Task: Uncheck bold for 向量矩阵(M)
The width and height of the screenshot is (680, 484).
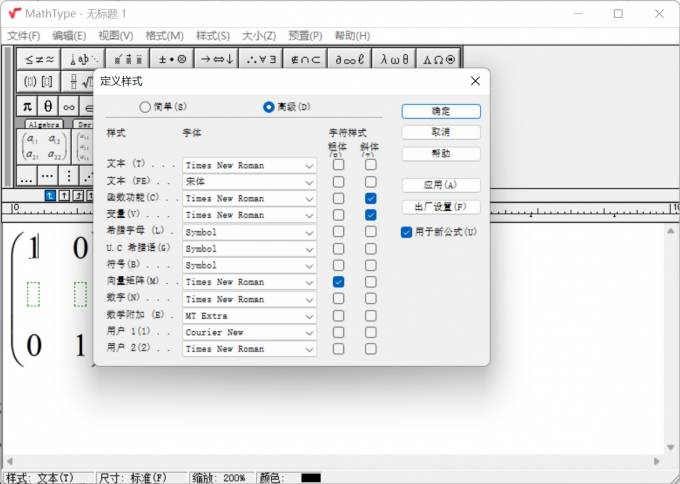Action: point(338,282)
